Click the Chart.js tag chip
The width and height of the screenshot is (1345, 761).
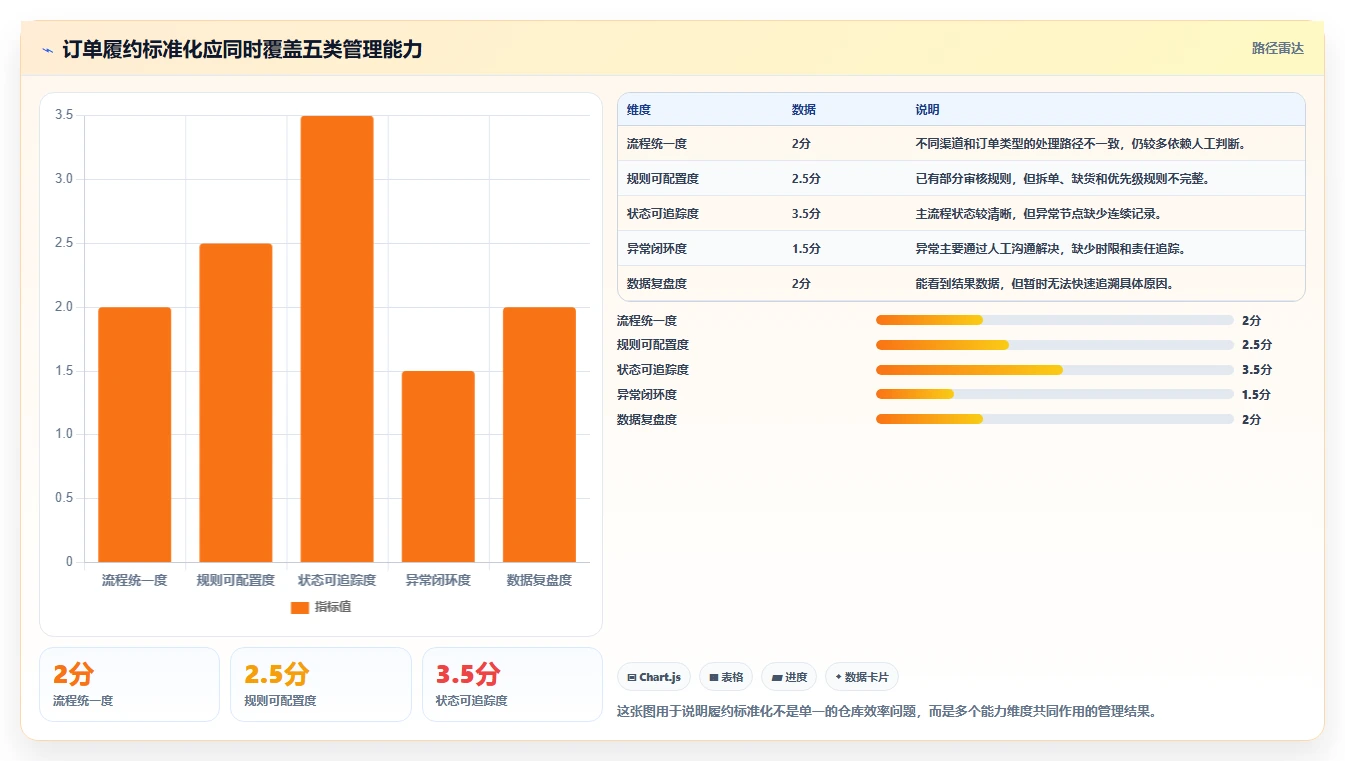tap(654, 677)
